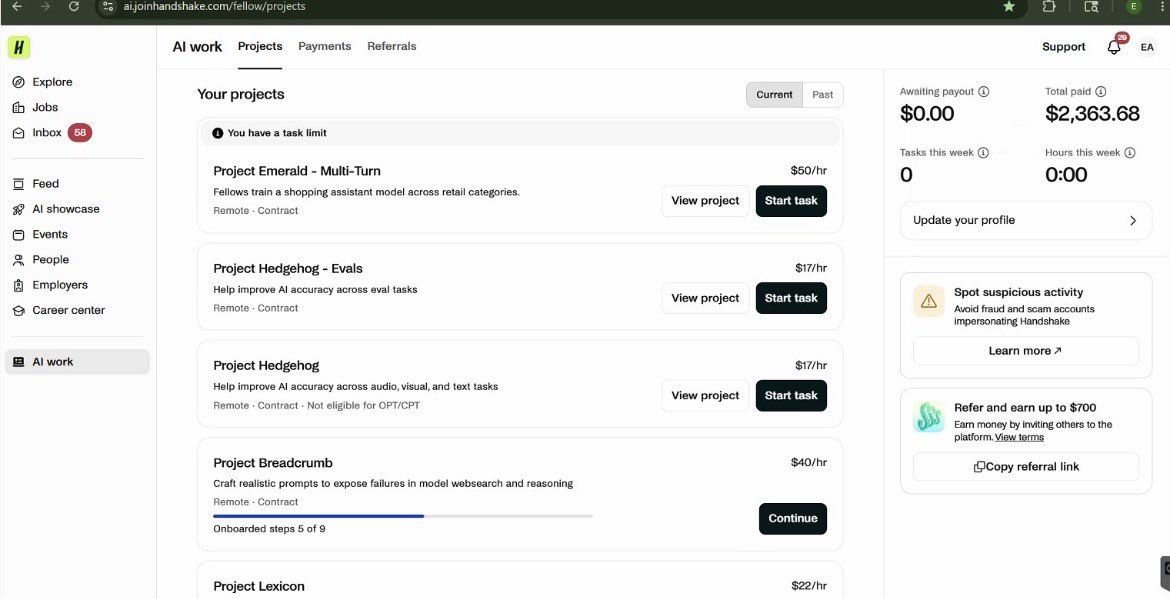Reload the page in browser

73,6
